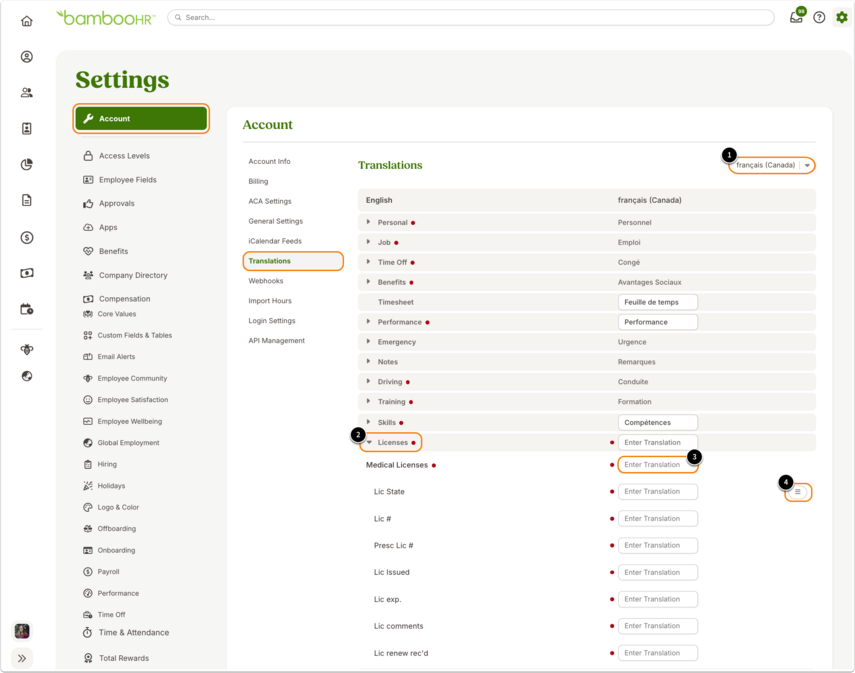
Task: Expand the Performance translations row
Action: tap(369, 322)
